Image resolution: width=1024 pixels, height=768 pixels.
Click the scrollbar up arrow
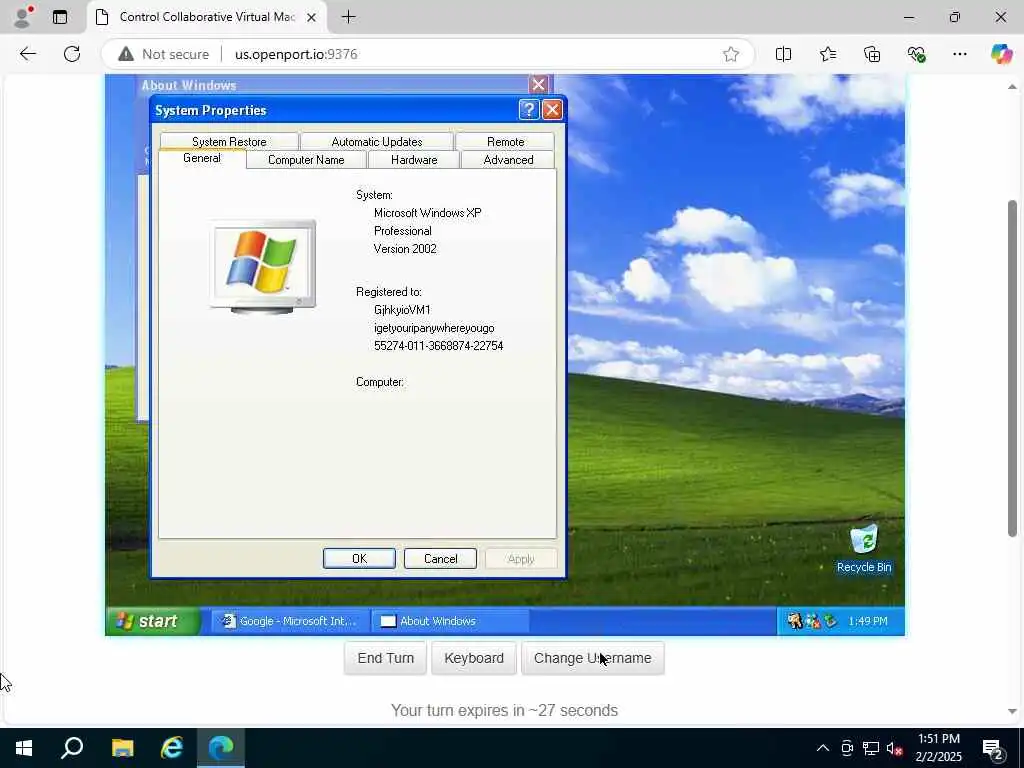(x=1012, y=87)
